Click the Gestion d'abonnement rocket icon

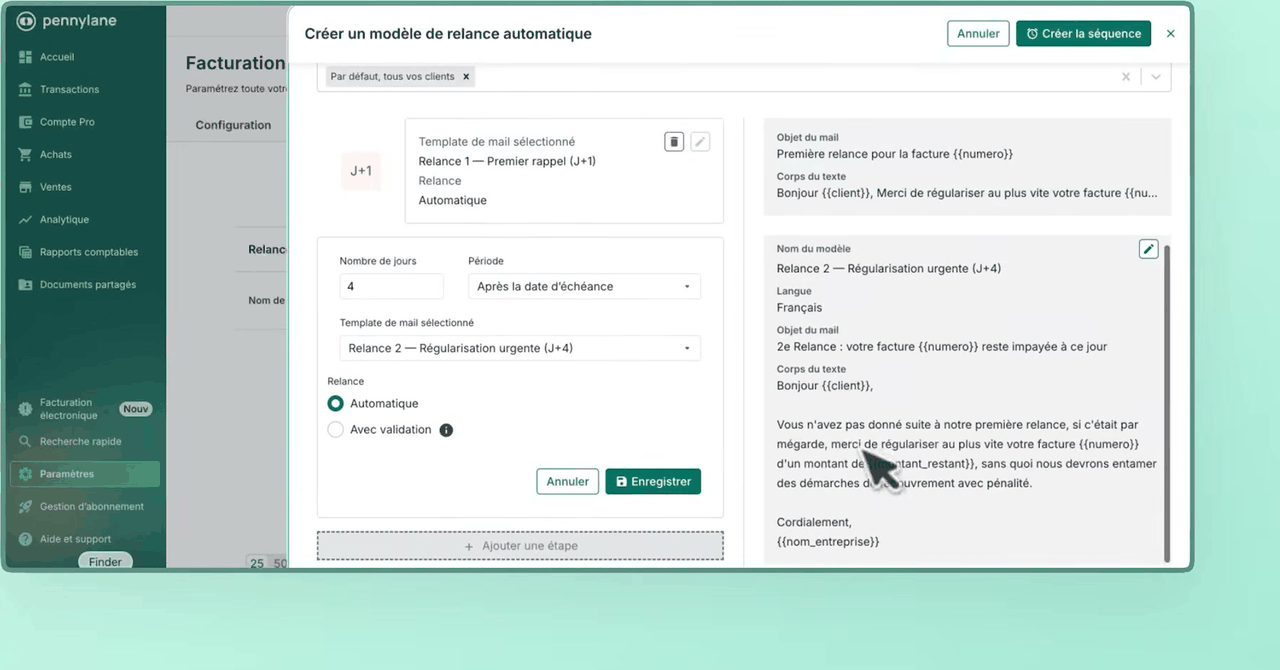tap(25, 506)
